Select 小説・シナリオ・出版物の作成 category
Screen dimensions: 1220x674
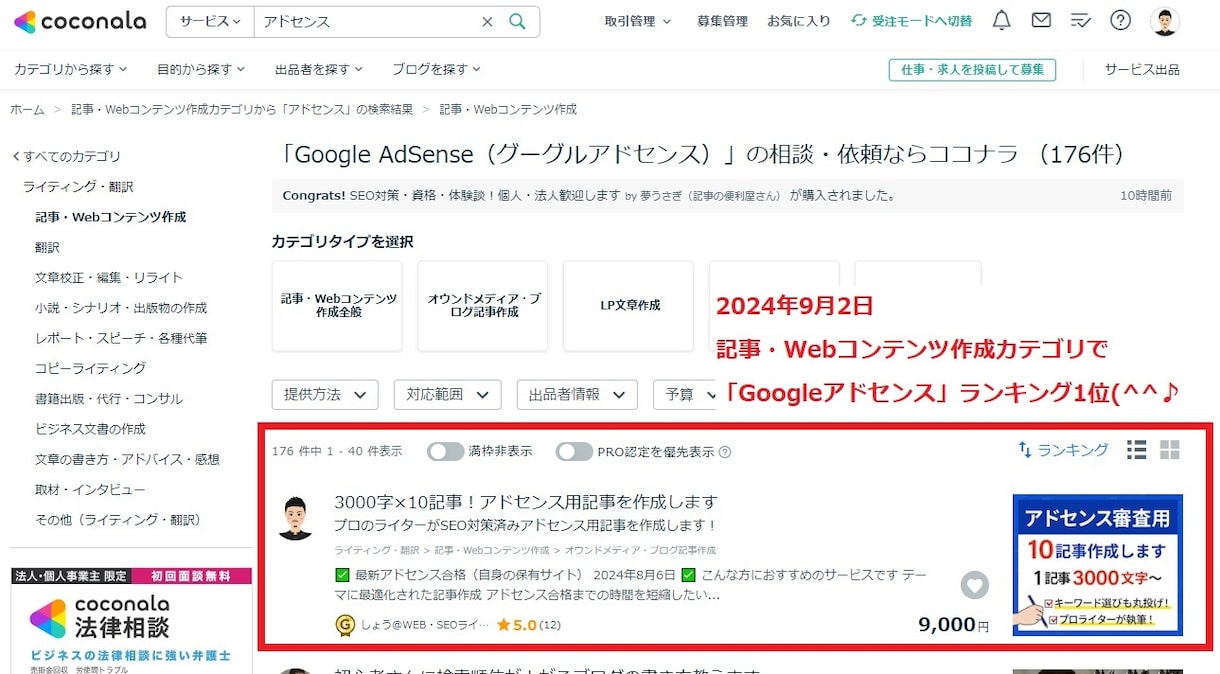[121, 308]
